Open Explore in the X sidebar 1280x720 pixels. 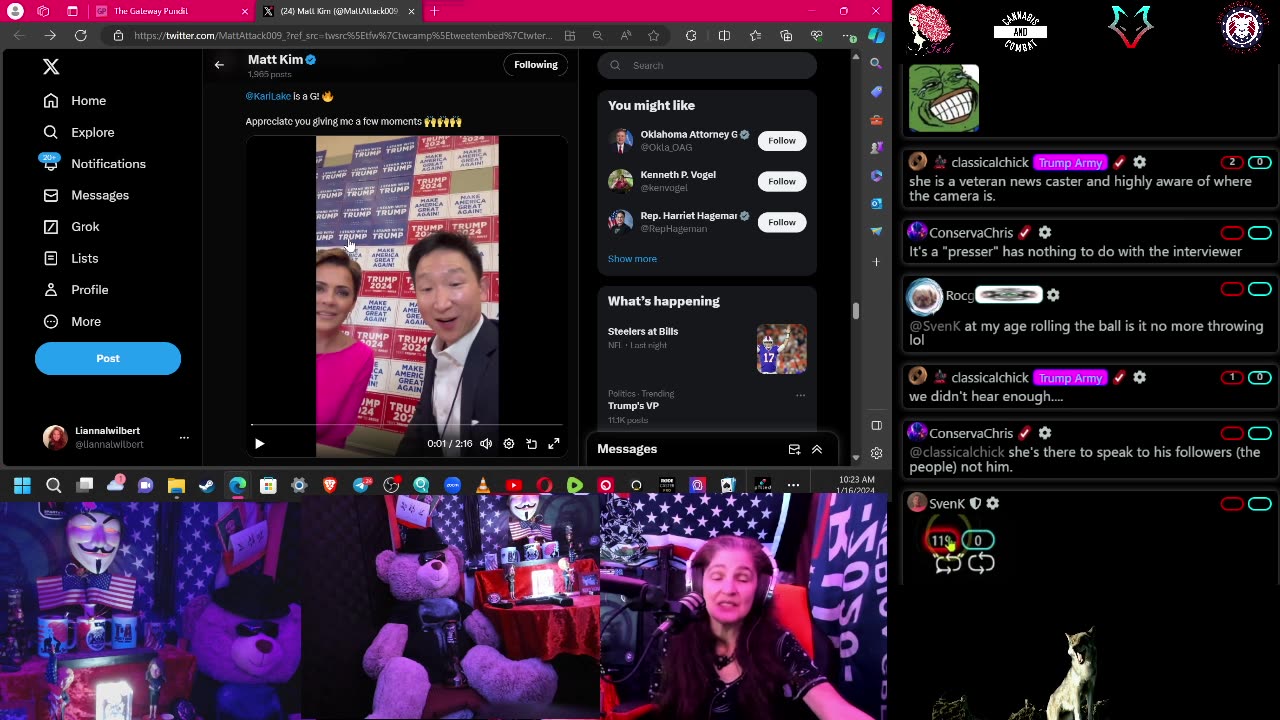click(79, 132)
